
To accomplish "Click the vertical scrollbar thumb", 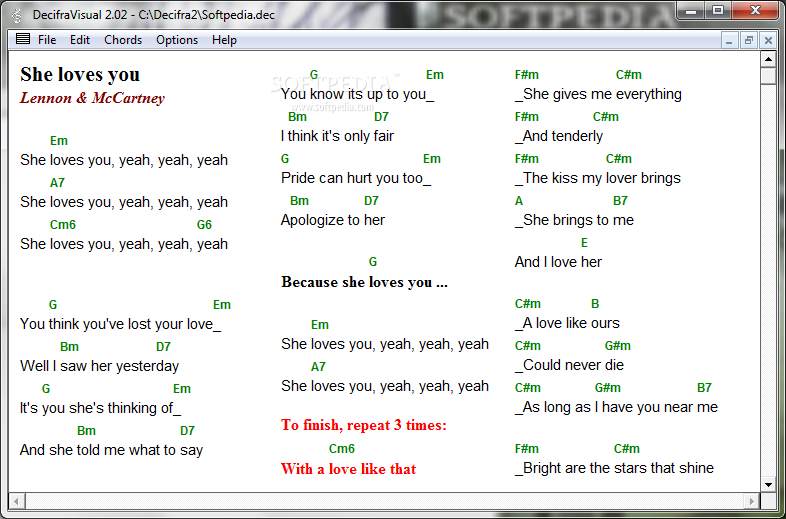I will pos(768,77).
